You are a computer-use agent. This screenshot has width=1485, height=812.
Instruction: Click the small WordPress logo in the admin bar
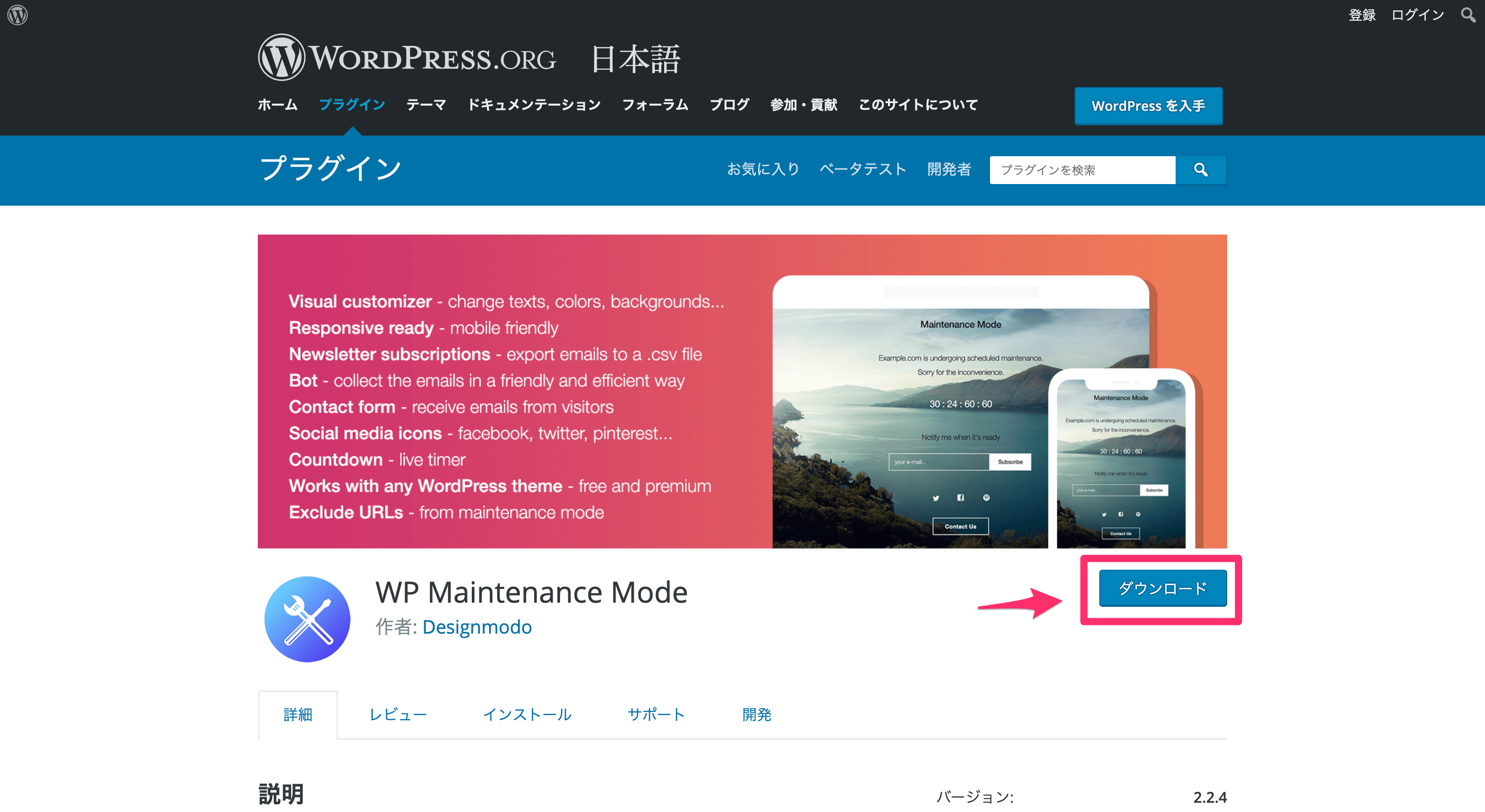[x=18, y=14]
